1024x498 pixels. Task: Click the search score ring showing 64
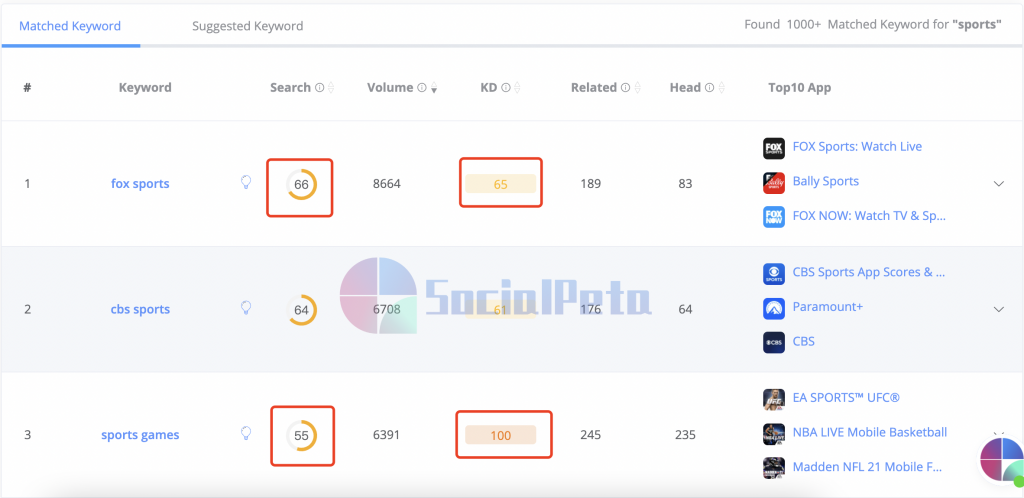(x=301, y=310)
